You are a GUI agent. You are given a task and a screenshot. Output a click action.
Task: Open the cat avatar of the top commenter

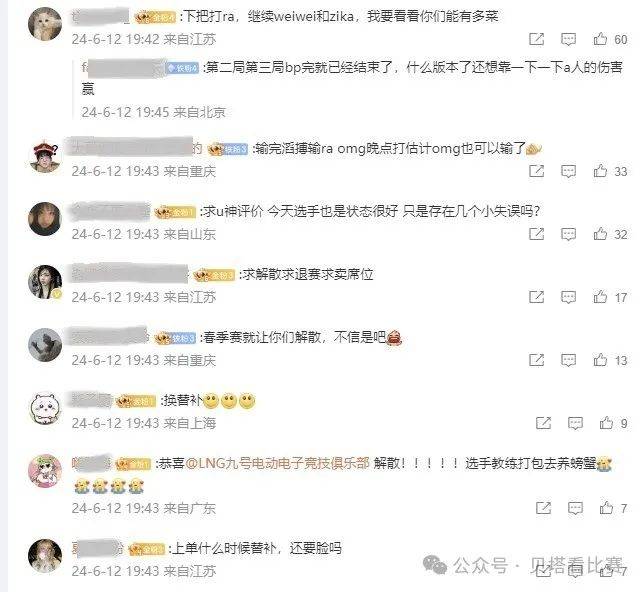[45, 24]
